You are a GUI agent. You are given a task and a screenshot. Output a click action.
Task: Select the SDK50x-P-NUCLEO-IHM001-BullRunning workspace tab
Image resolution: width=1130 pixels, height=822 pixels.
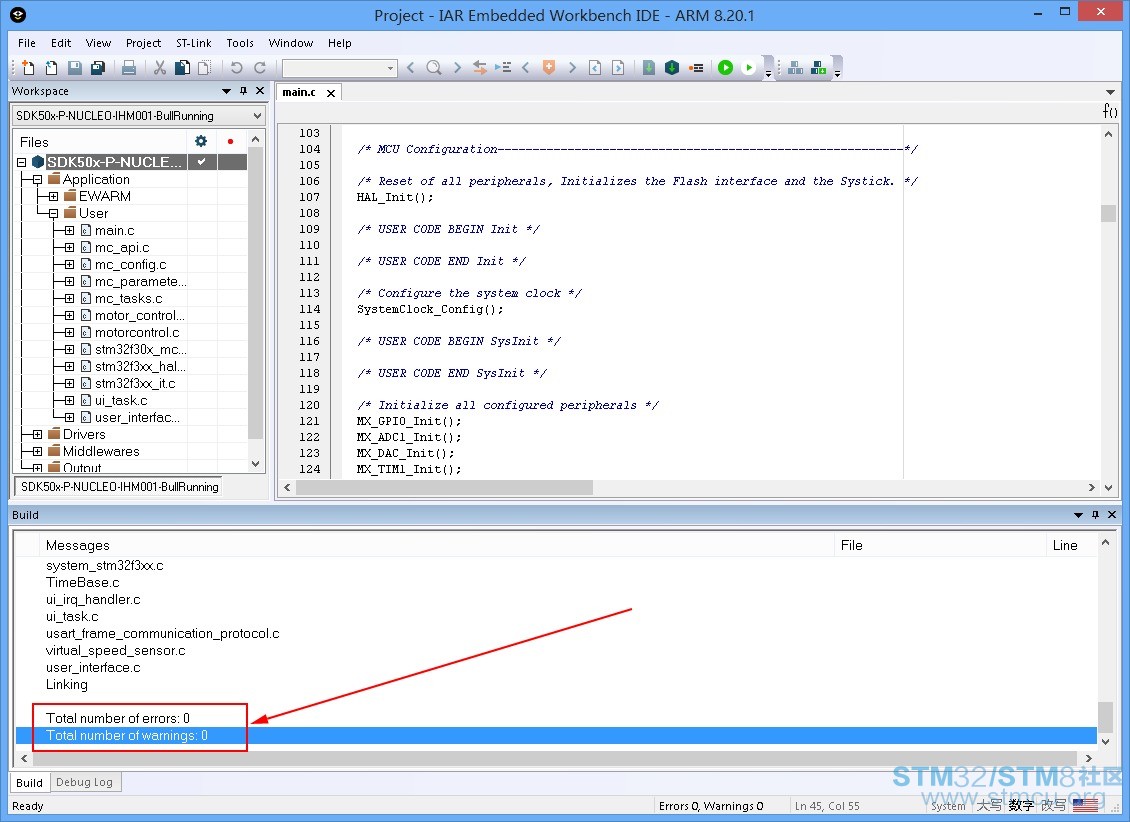[x=119, y=487]
